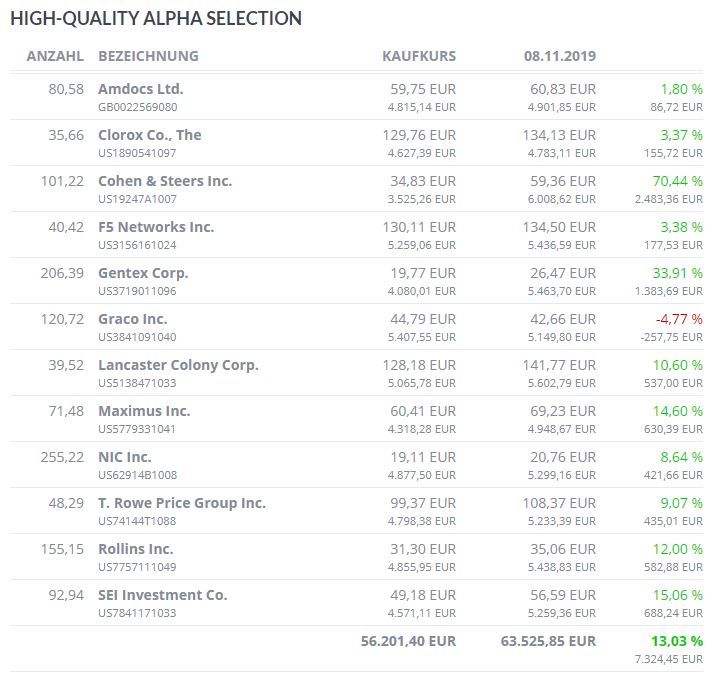
Task: Click Graco loss -4,77 %
Action: (x=679, y=319)
